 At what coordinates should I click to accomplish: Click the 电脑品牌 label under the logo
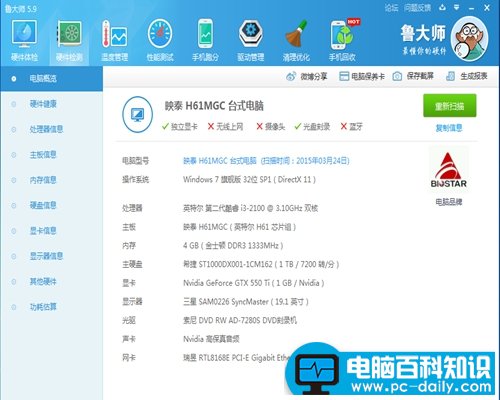coord(449,202)
